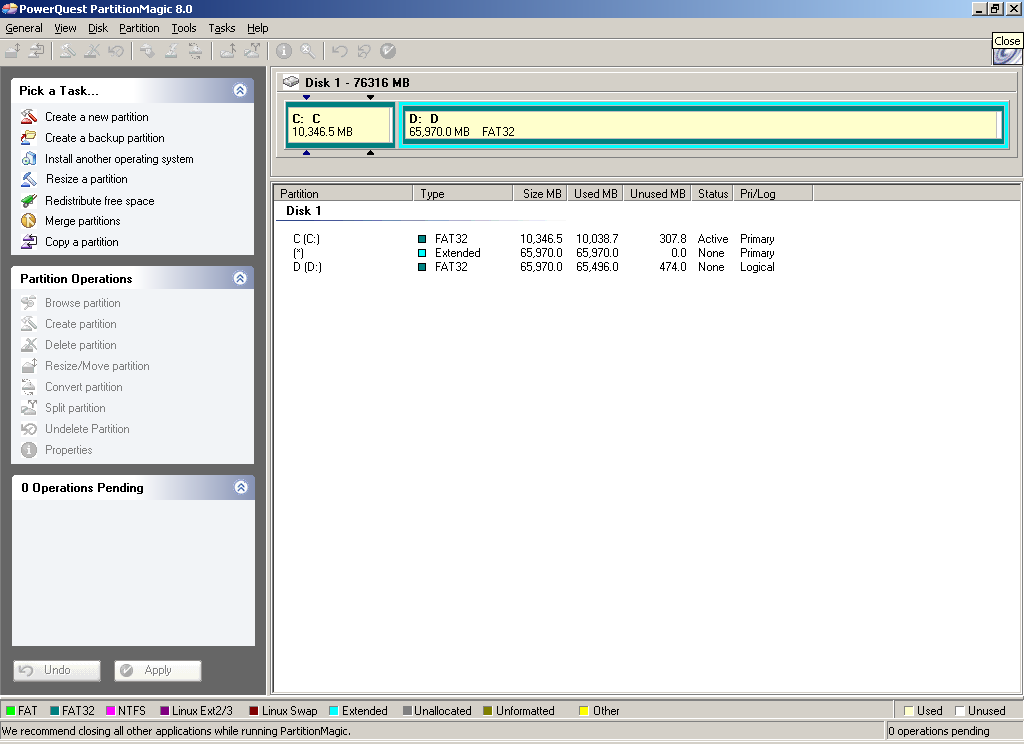The height and width of the screenshot is (744, 1024).
Task: Collapse the Pick a Task panel
Action: pos(240,90)
